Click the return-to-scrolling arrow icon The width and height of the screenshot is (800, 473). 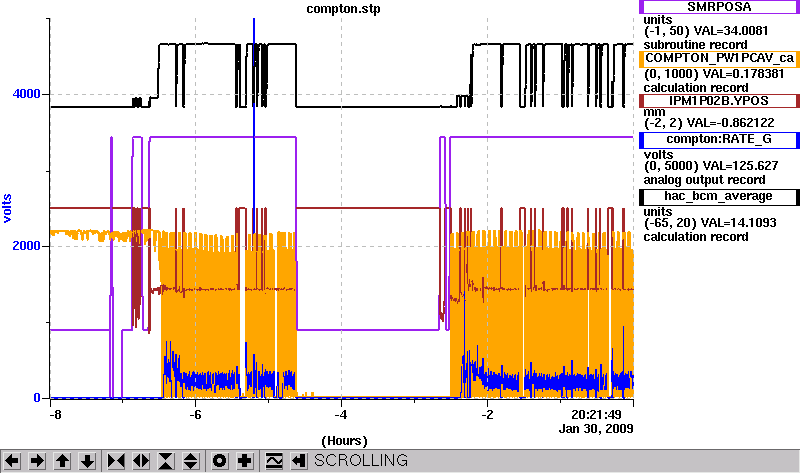point(299,461)
